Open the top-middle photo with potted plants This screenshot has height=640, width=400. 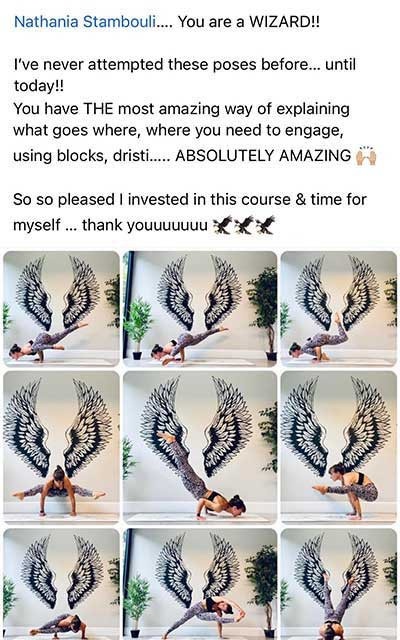click(x=200, y=309)
